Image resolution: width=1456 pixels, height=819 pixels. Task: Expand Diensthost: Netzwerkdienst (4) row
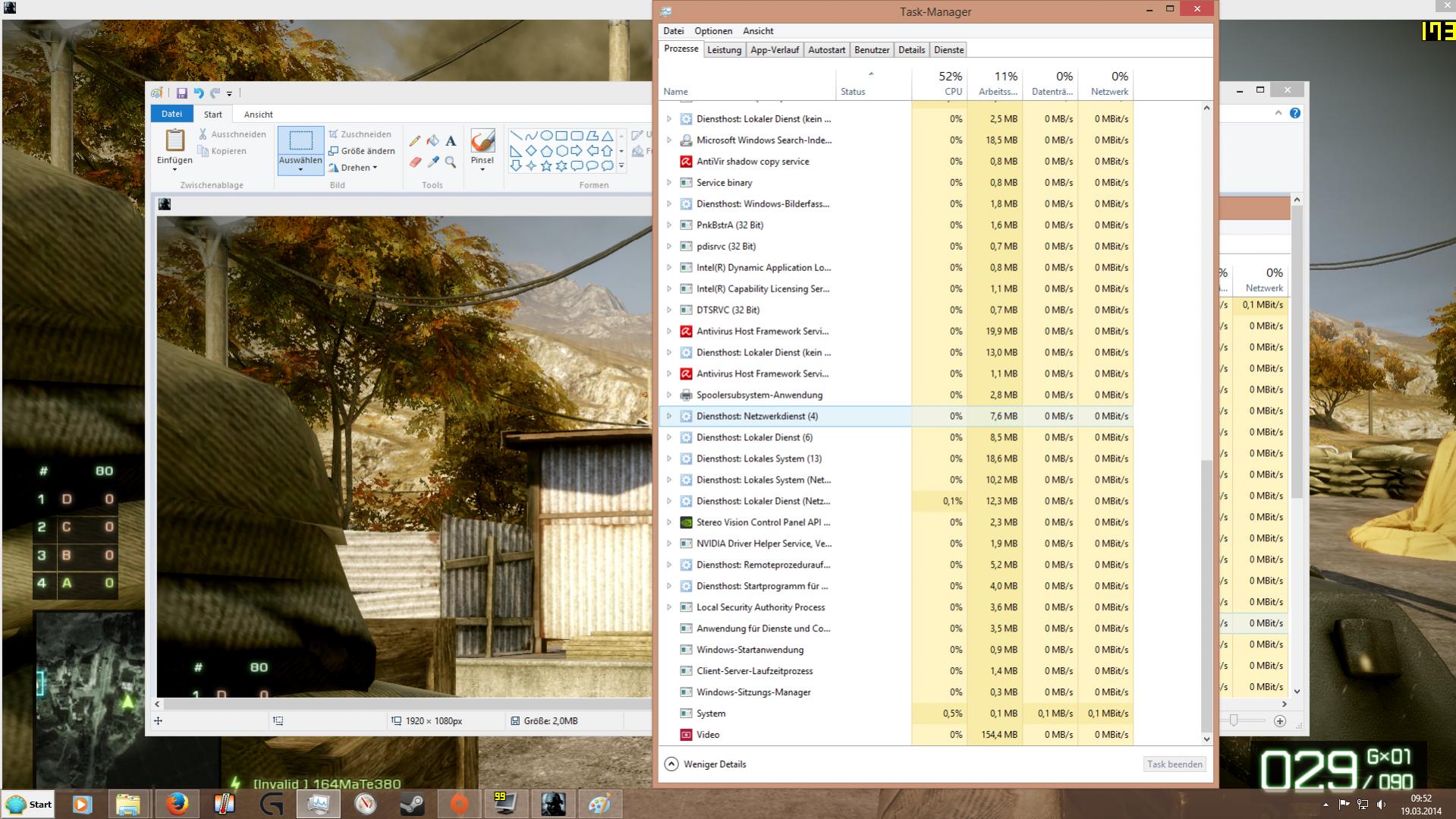pyautogui.click(x=668, y=417)
